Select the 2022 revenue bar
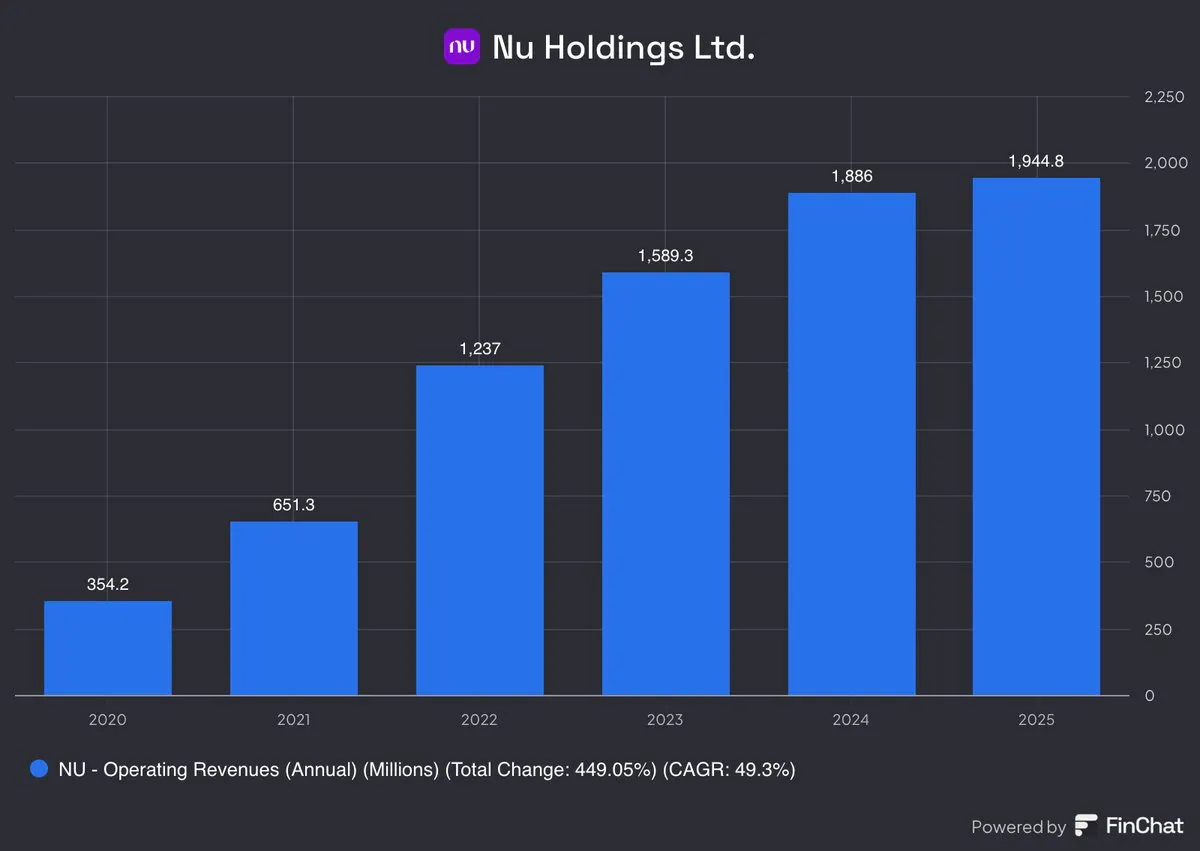This screenshot has height=851, width=1200. pos(480,530)
